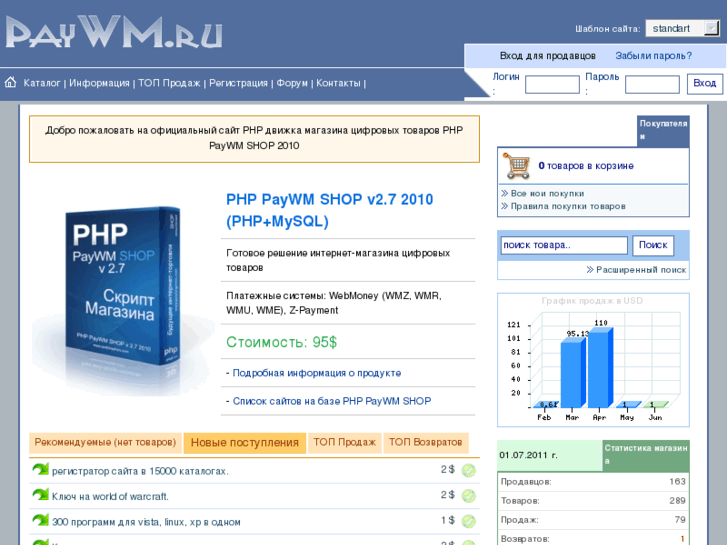The image size is (727, 545).
Task: Click the Mar bar in the sales chart
Action: coord(573,373)
